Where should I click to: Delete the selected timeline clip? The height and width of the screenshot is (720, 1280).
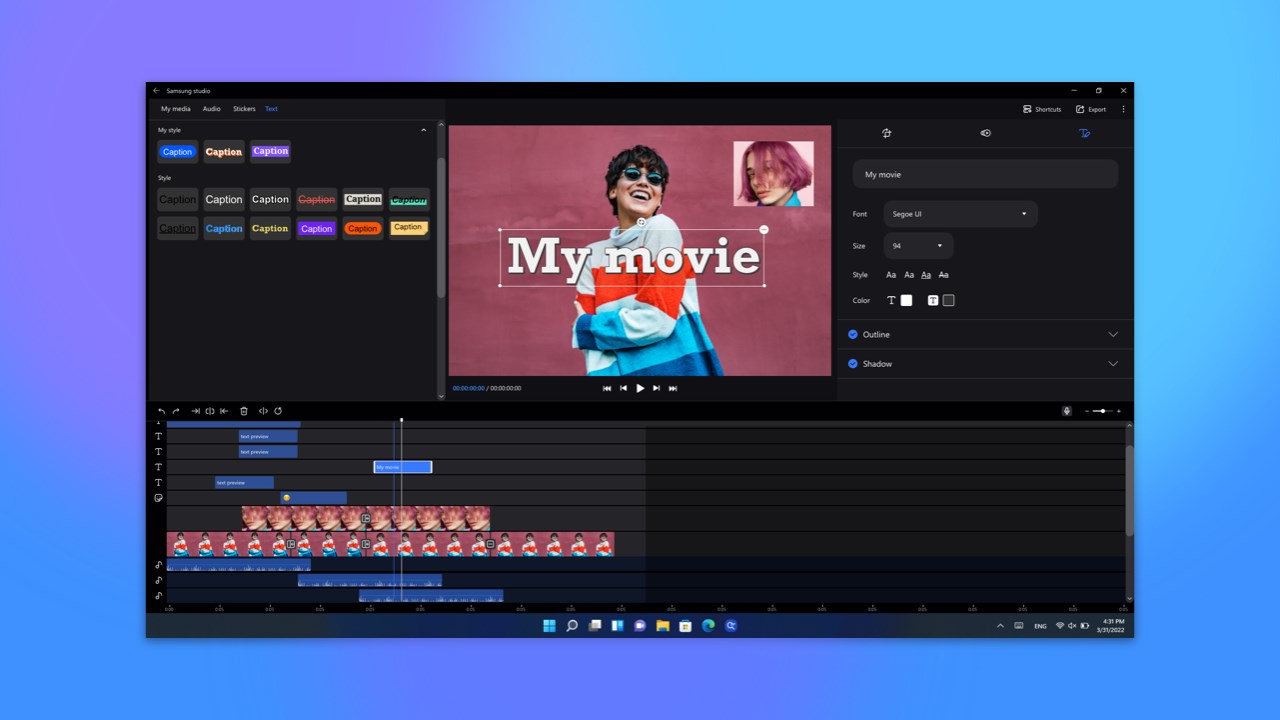coord(243,411)
